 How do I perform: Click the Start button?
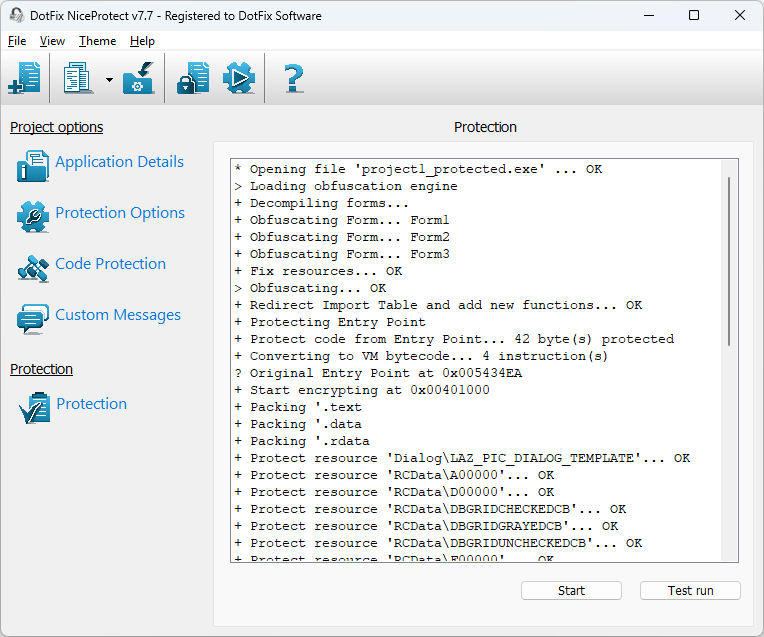571,591
